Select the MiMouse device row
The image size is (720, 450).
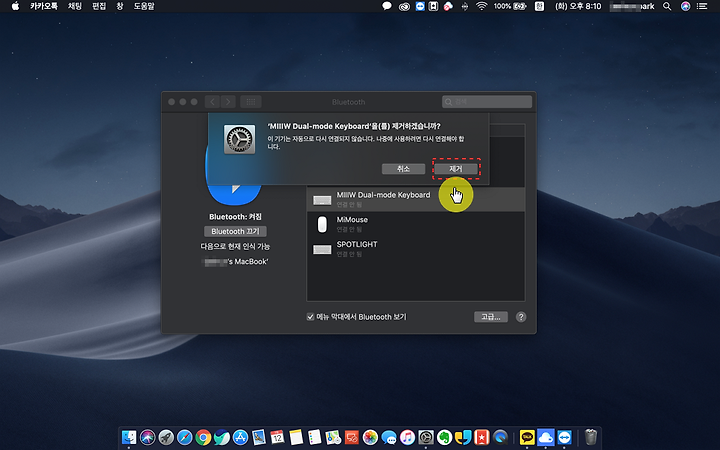(x=416, y=224)
